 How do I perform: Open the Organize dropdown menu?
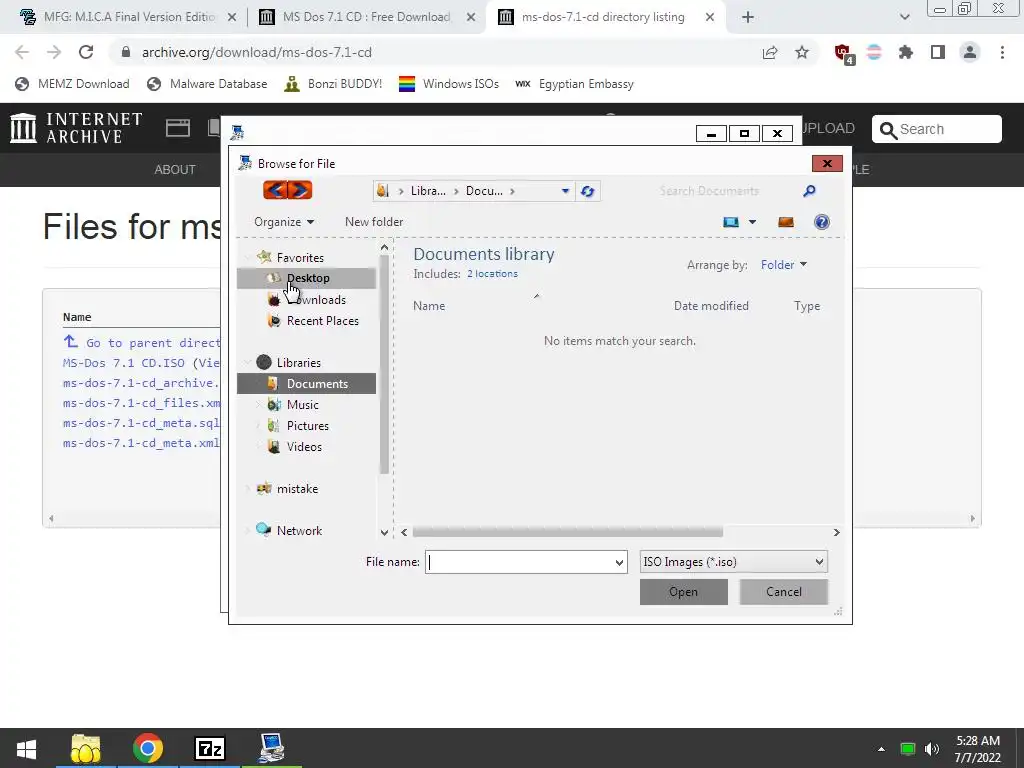pyautogui.click(x=284, y=222)
